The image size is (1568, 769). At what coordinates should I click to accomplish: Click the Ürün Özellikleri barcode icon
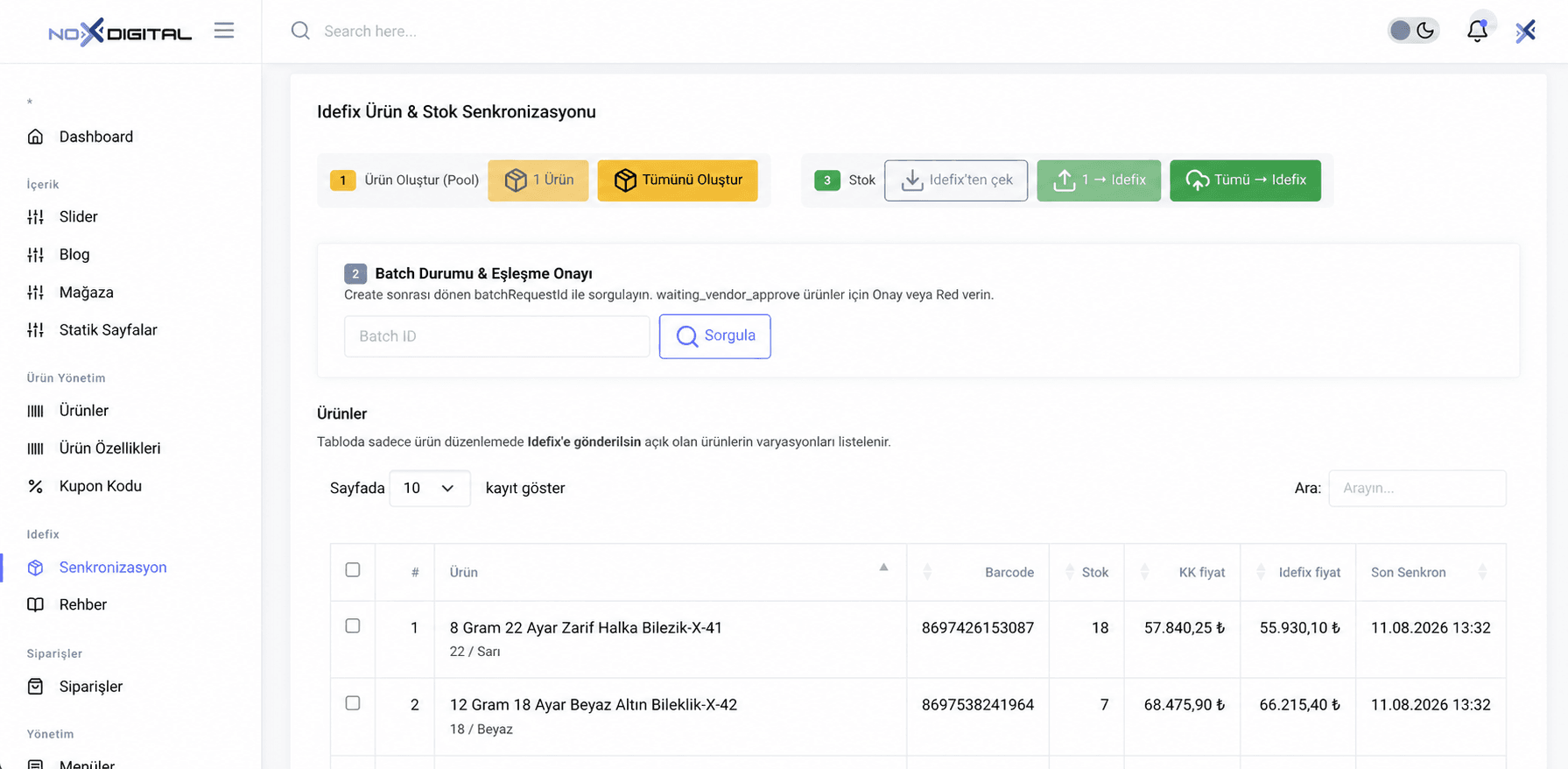[35, 448]
